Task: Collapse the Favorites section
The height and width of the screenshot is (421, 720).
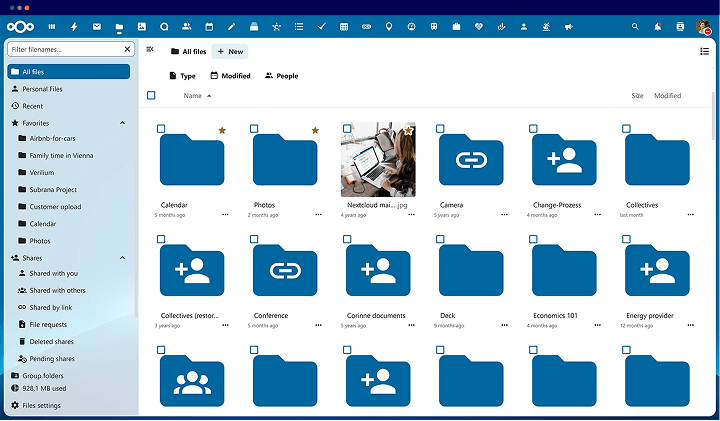Action: coord(123,123)
